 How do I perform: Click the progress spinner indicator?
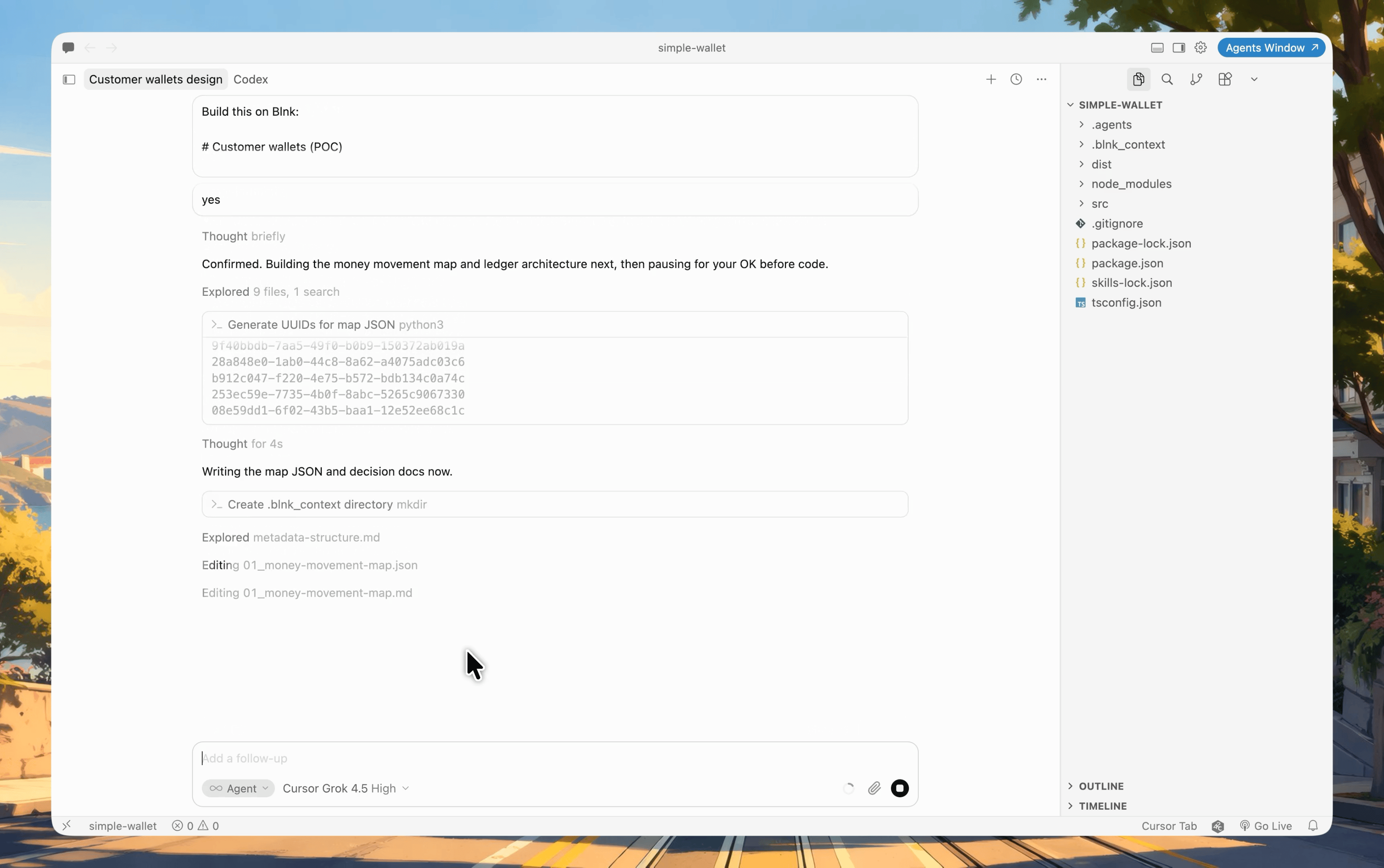click(x=848, y=788)
